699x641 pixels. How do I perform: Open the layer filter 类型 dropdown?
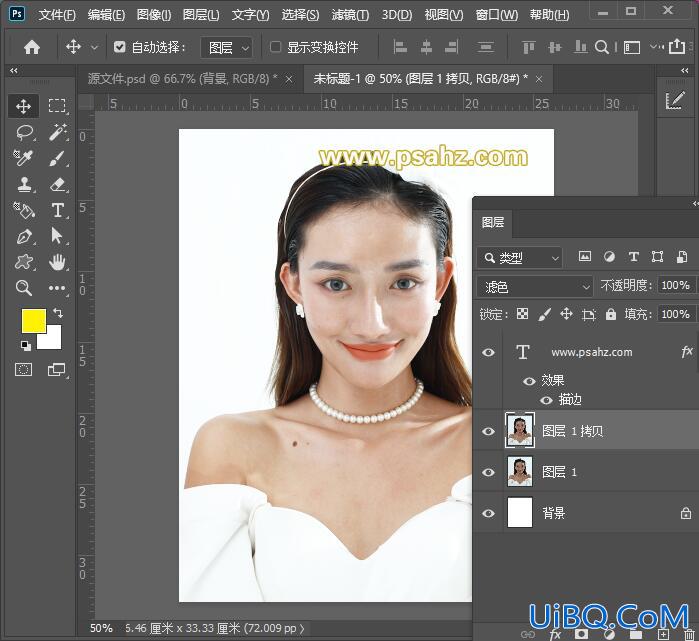[x=520, y=257]
